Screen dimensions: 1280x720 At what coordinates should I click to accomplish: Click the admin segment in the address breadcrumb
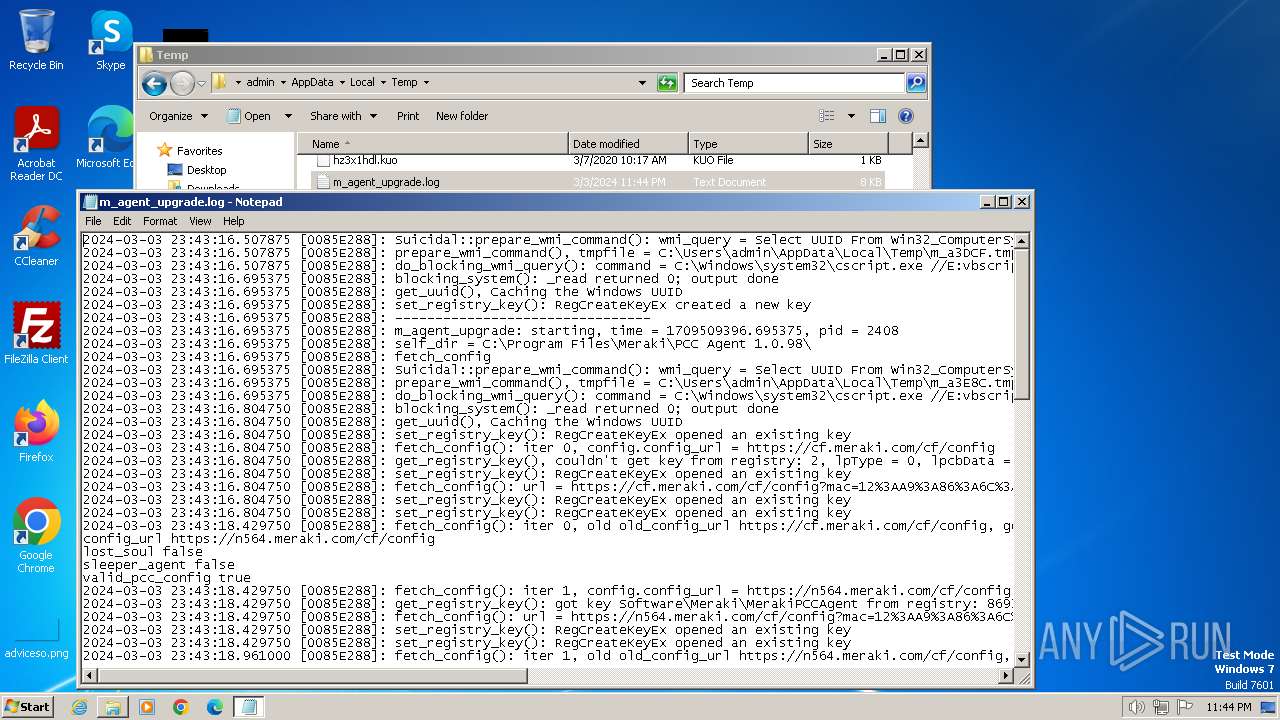click(260, 83)
